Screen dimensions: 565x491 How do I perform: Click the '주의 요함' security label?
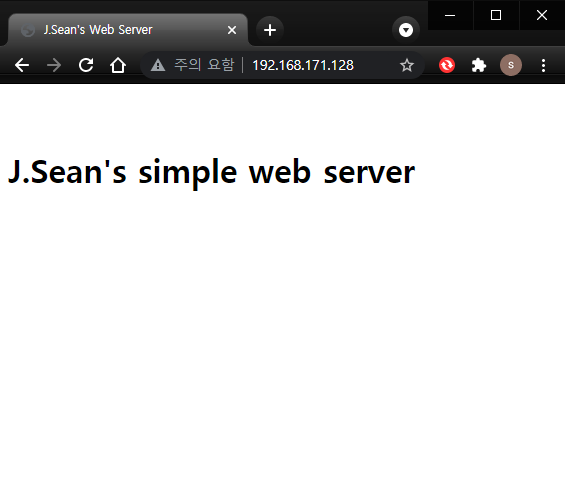tap(204, 65)
